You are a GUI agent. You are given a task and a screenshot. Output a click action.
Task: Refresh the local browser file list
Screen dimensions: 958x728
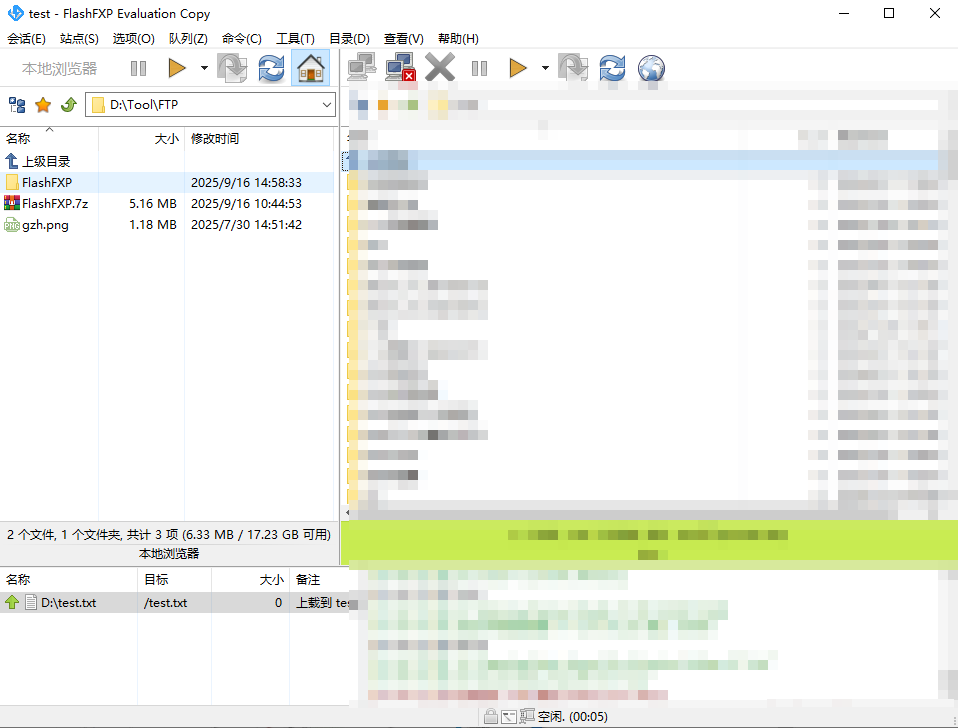tap(271, 68)
